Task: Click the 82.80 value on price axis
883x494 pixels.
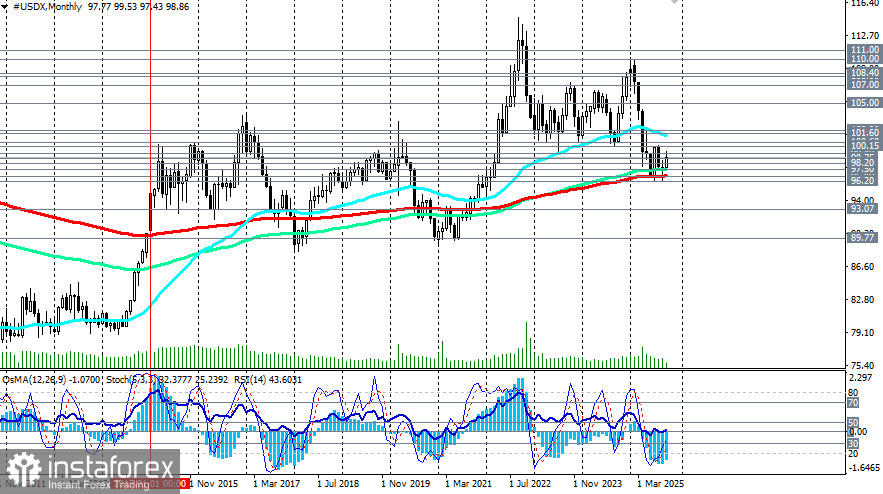Action: click(x=863, y=300)
